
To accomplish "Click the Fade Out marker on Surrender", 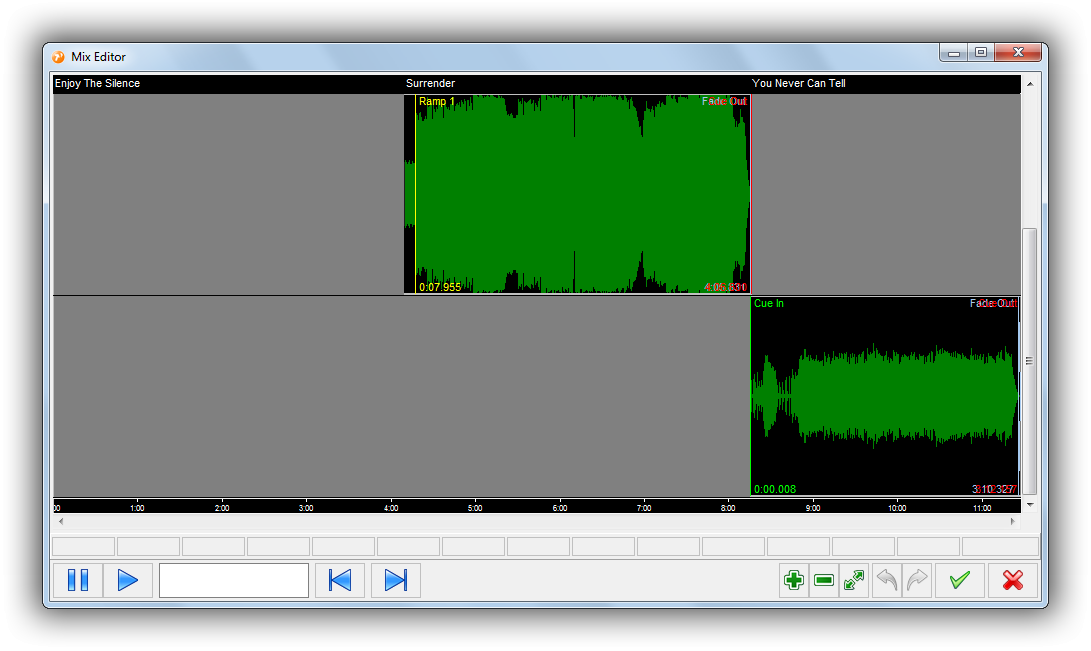I will click(724, 102).
